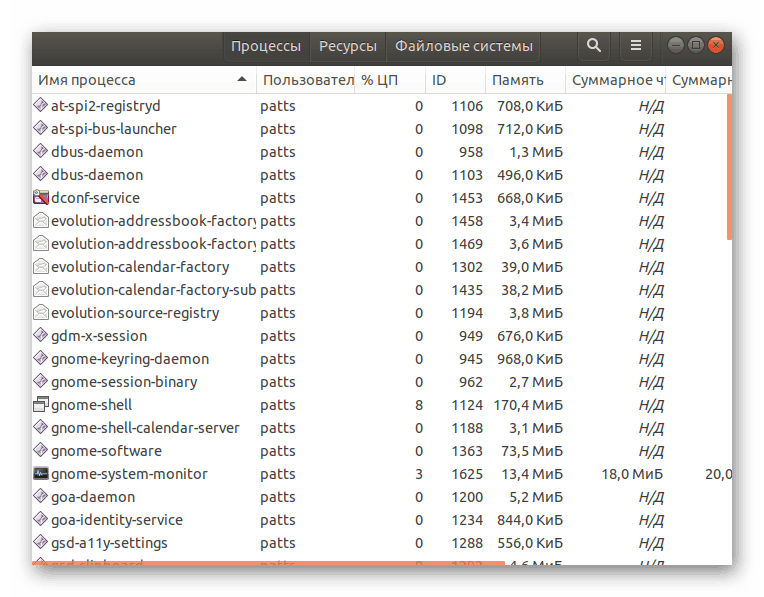This screenshot has height=597, width=764.
Task: Click the gnome-software process icon
Action: click(x=40, y=450)
